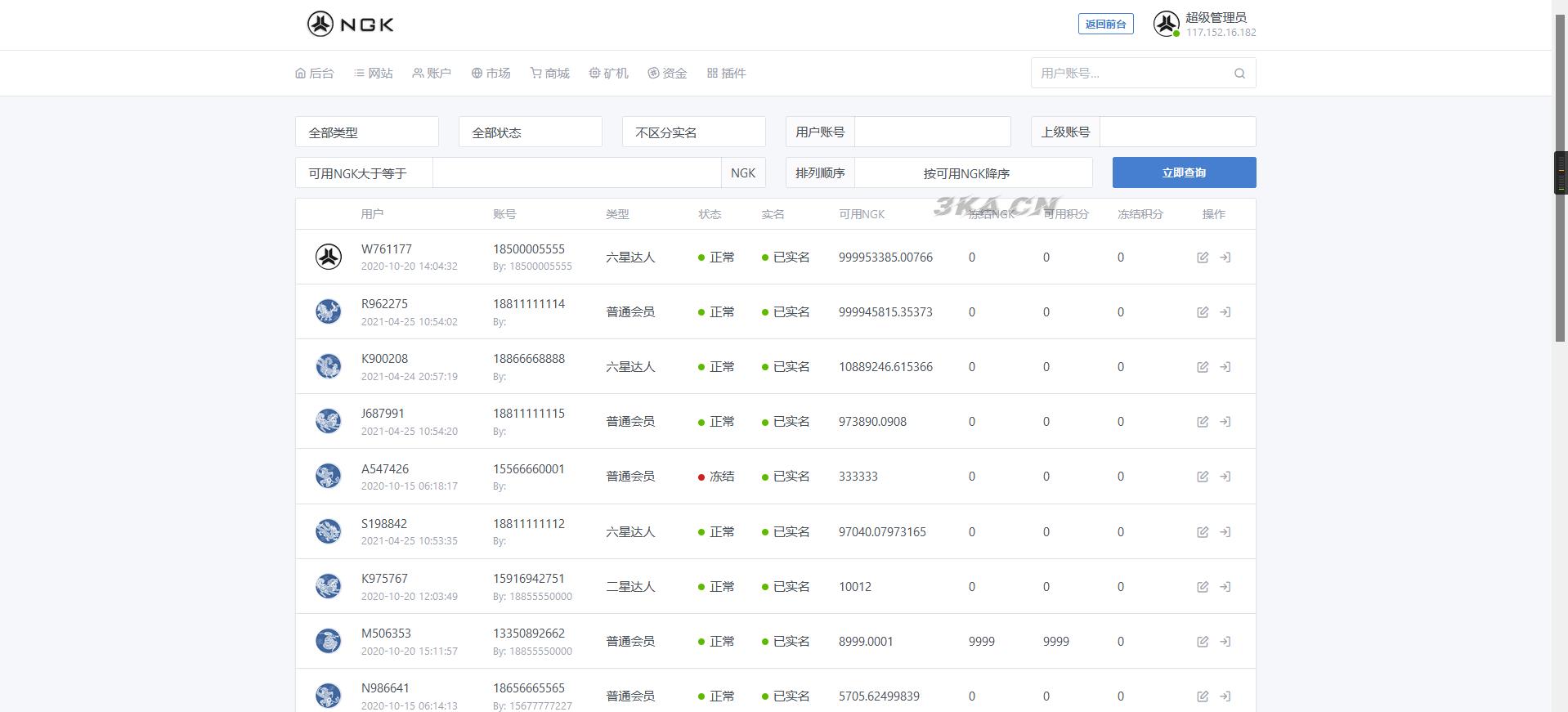Go to the 资金 menu

667,74
